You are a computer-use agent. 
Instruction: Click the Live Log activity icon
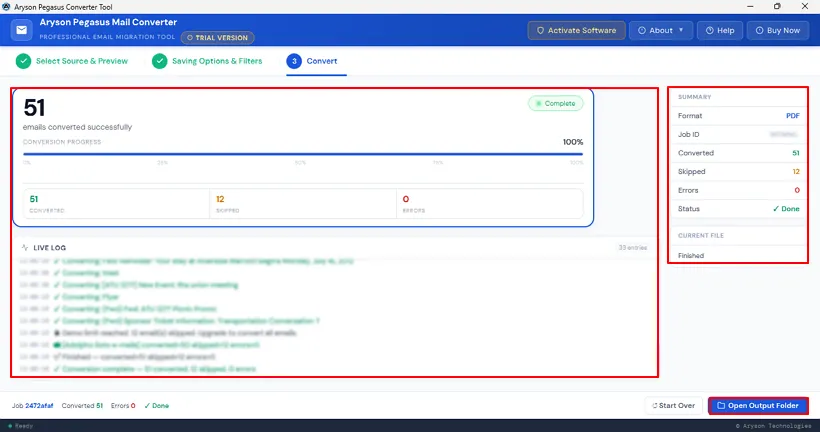(x=25, y=247)
